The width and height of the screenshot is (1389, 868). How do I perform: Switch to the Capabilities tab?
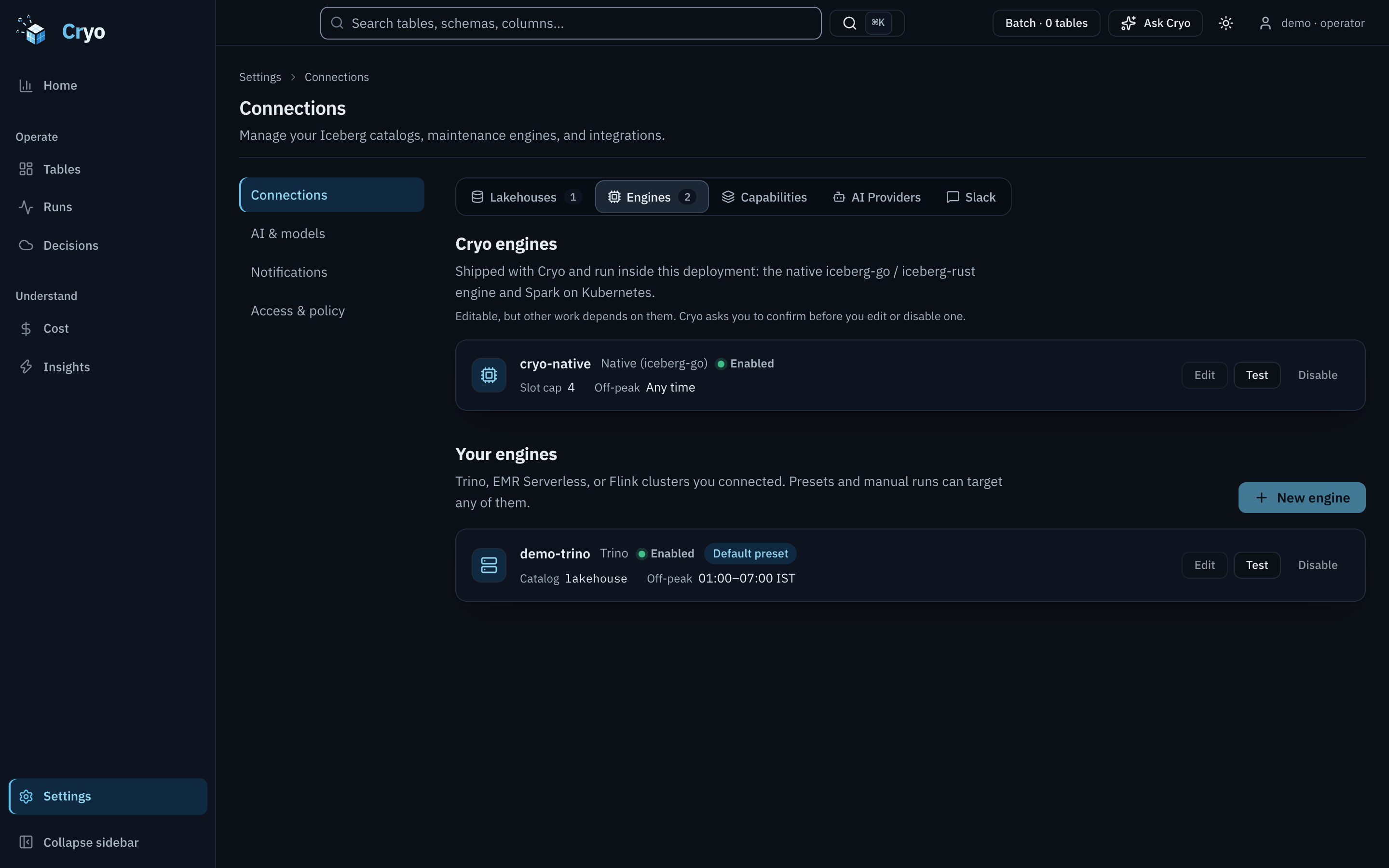click(764, 197)
